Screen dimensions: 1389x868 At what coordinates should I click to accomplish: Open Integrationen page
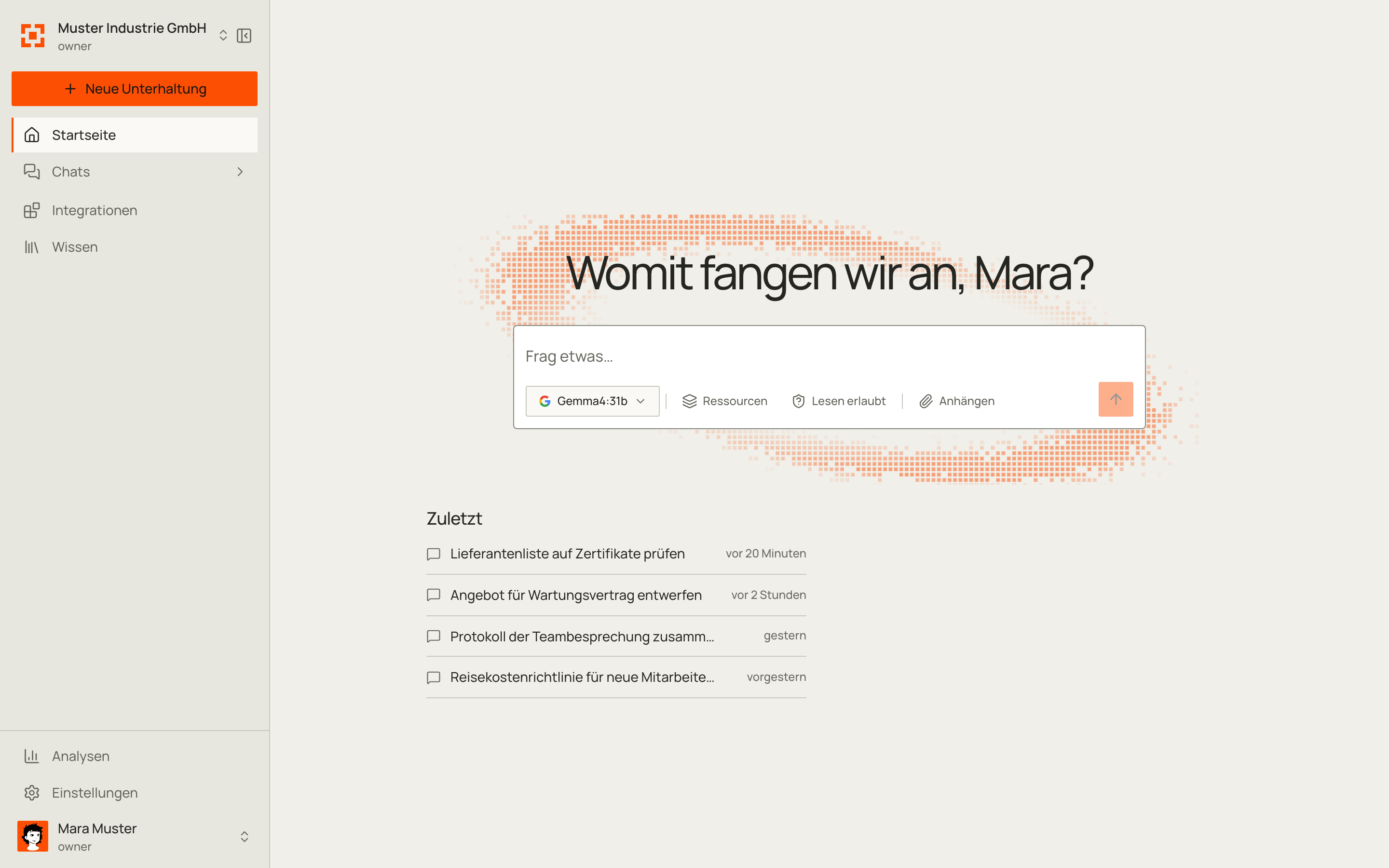click(x=134, y=210)
